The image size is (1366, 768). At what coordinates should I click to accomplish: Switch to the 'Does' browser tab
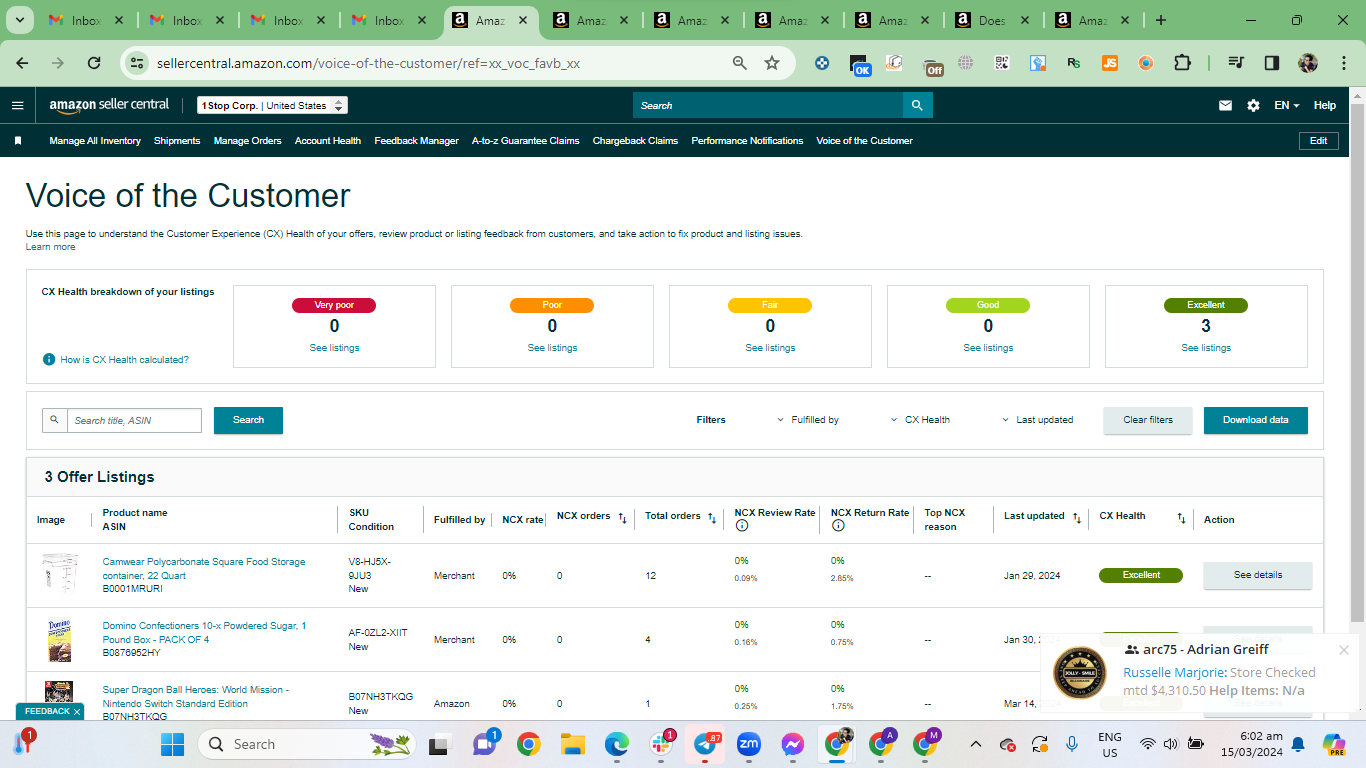tap(991, 20)
